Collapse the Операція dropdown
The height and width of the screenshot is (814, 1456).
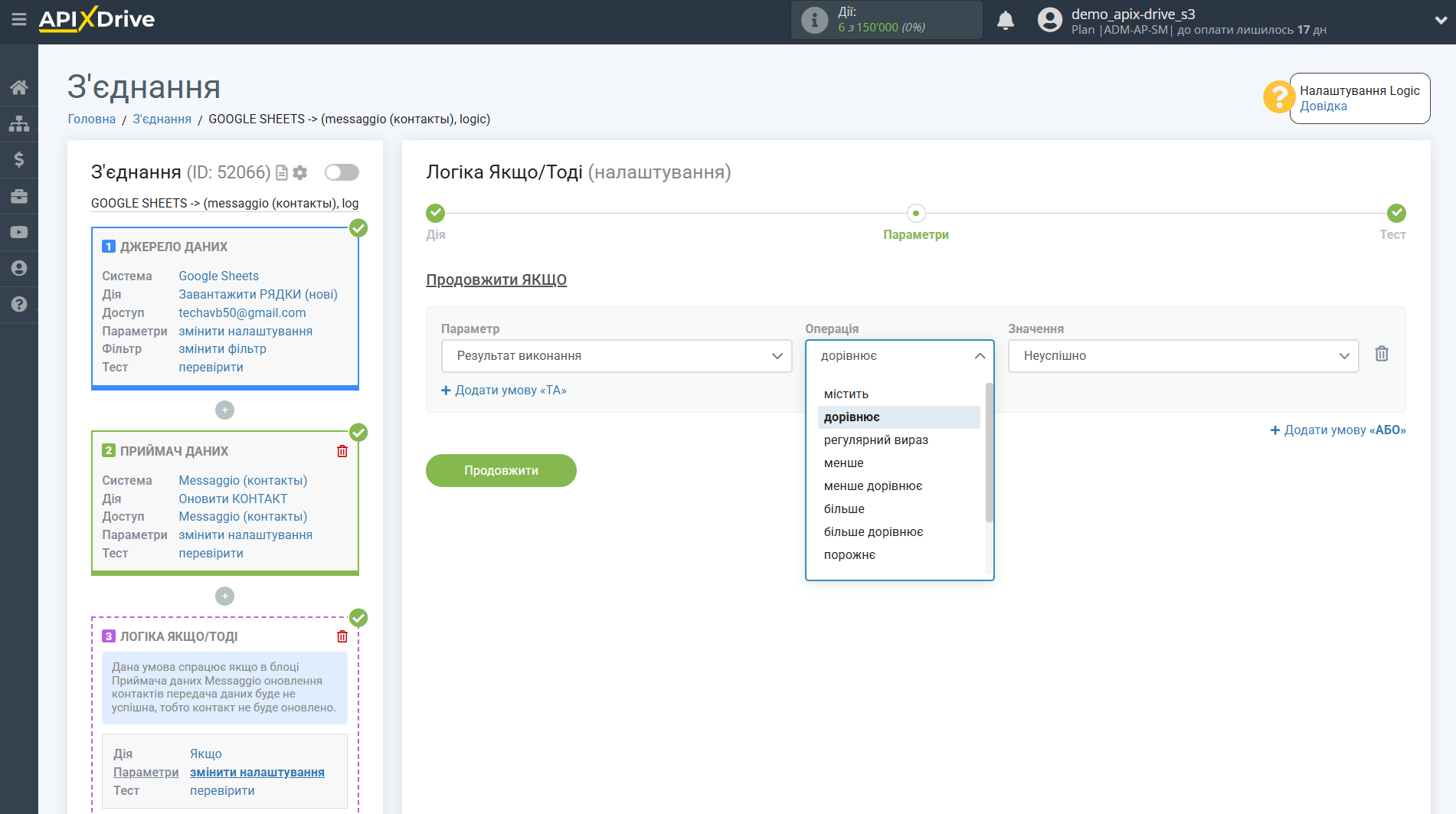pyautogui.click(x=899, y=356)
